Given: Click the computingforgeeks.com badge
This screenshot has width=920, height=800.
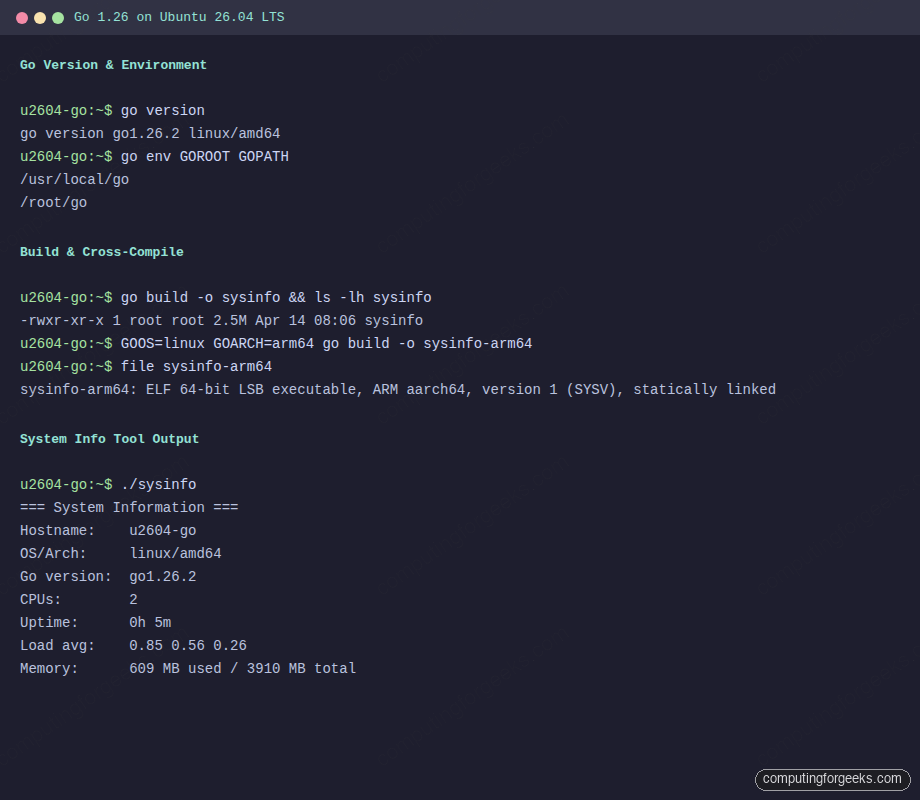Looking at the screenshot, I should (833, 779).
